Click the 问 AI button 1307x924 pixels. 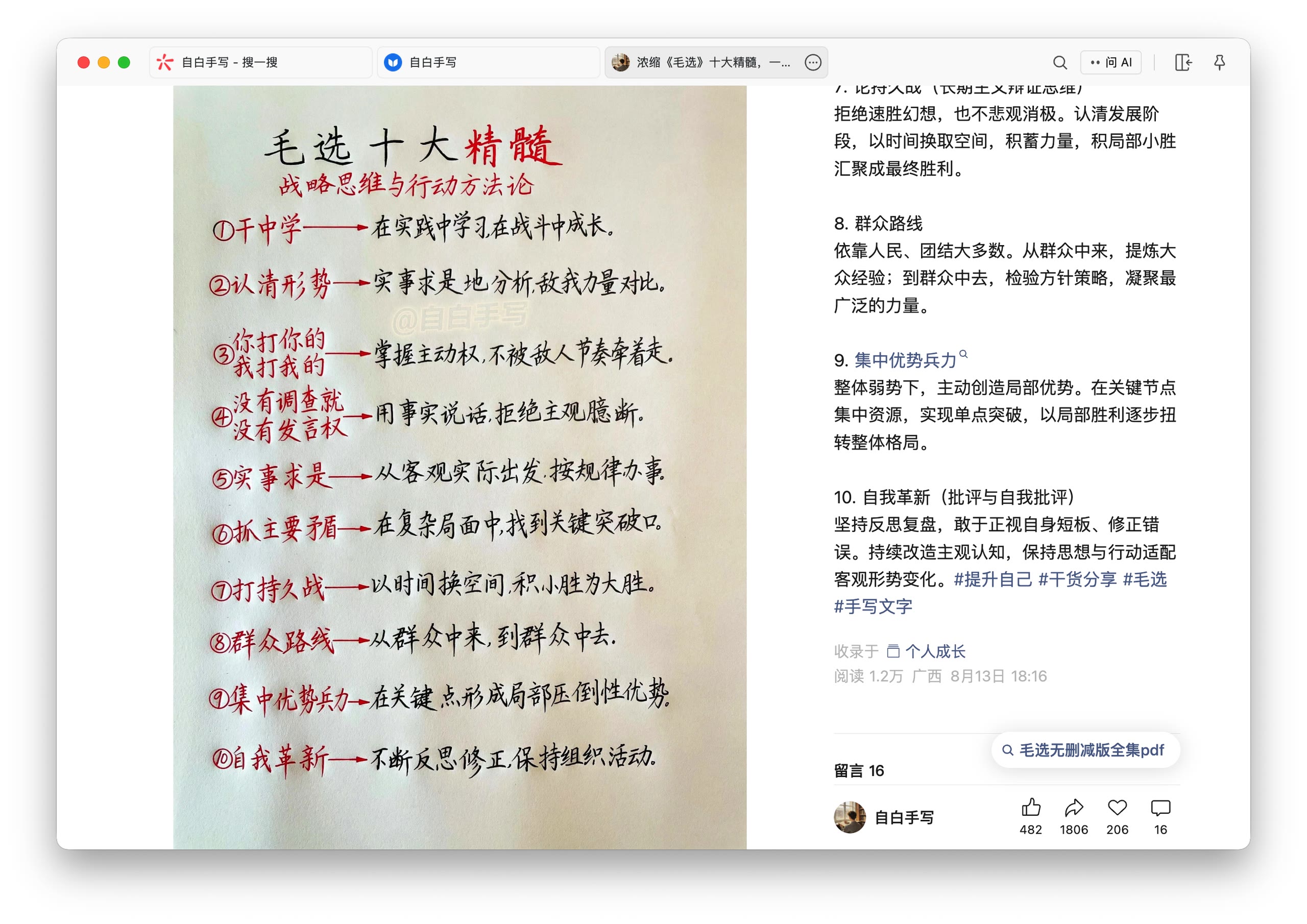click(1110, 63)
